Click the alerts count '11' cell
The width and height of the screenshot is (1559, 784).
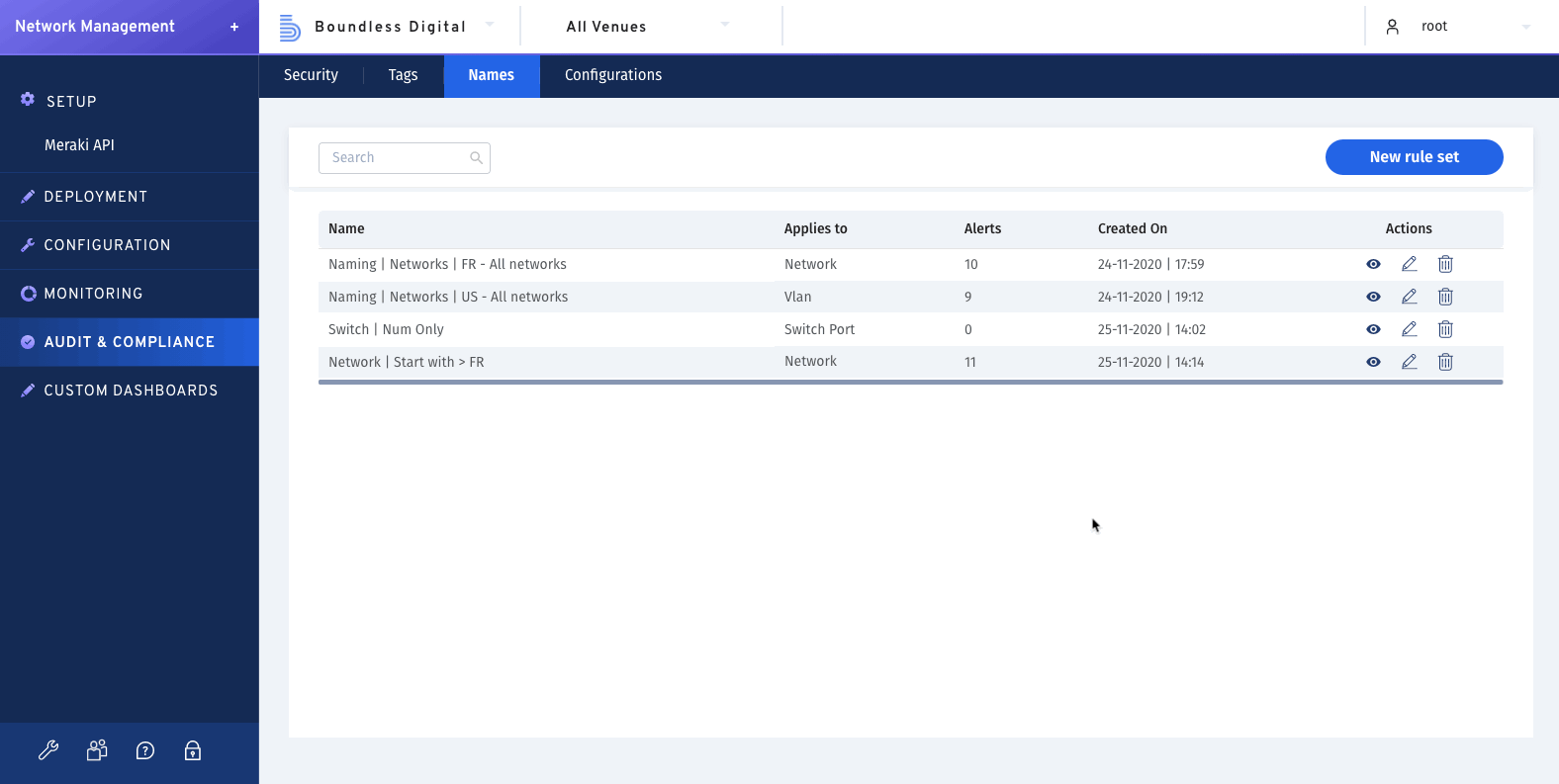pyautogui.click(x=970, y=362)
